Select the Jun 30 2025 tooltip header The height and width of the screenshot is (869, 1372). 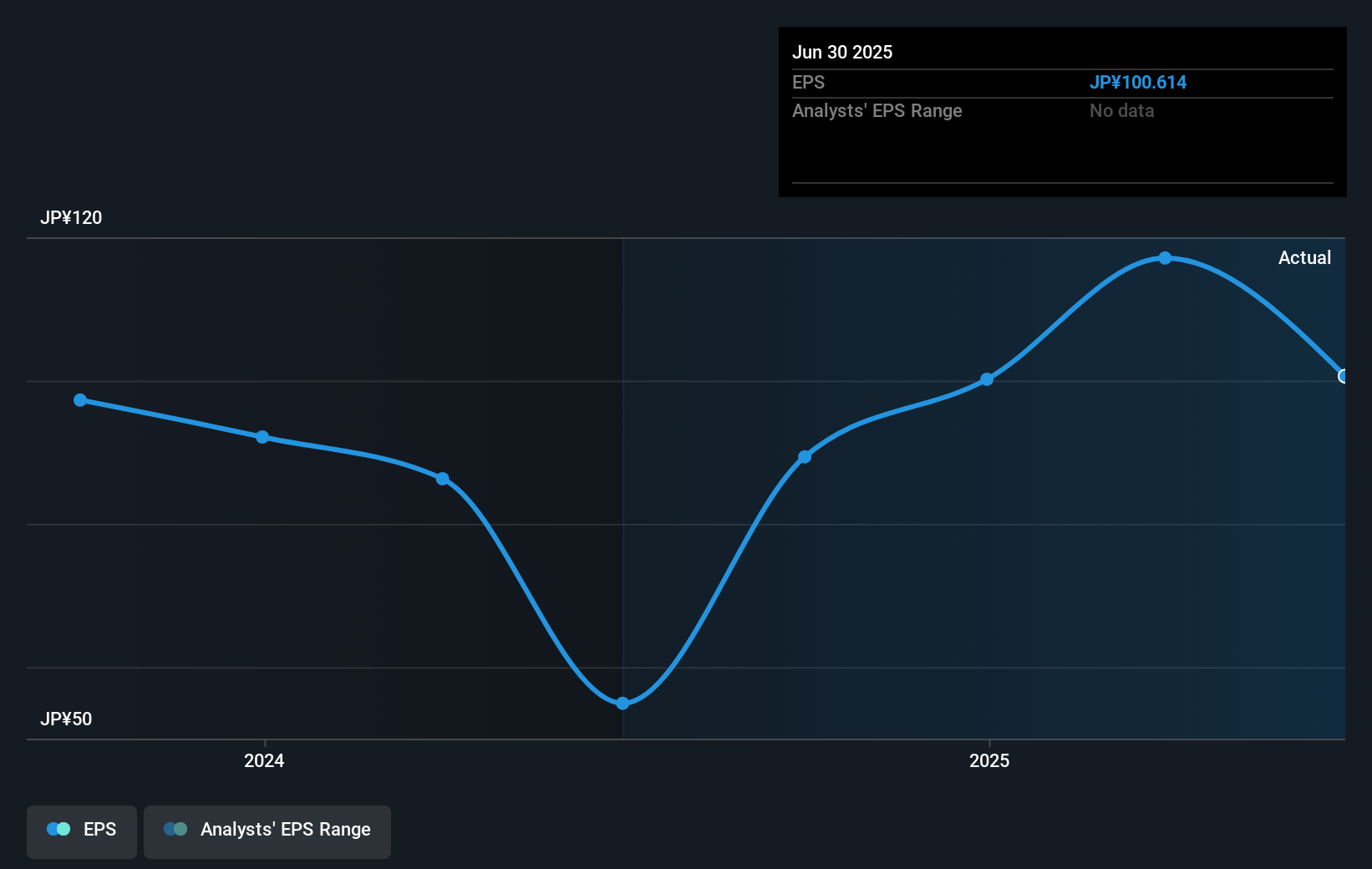tap(843, 52)
